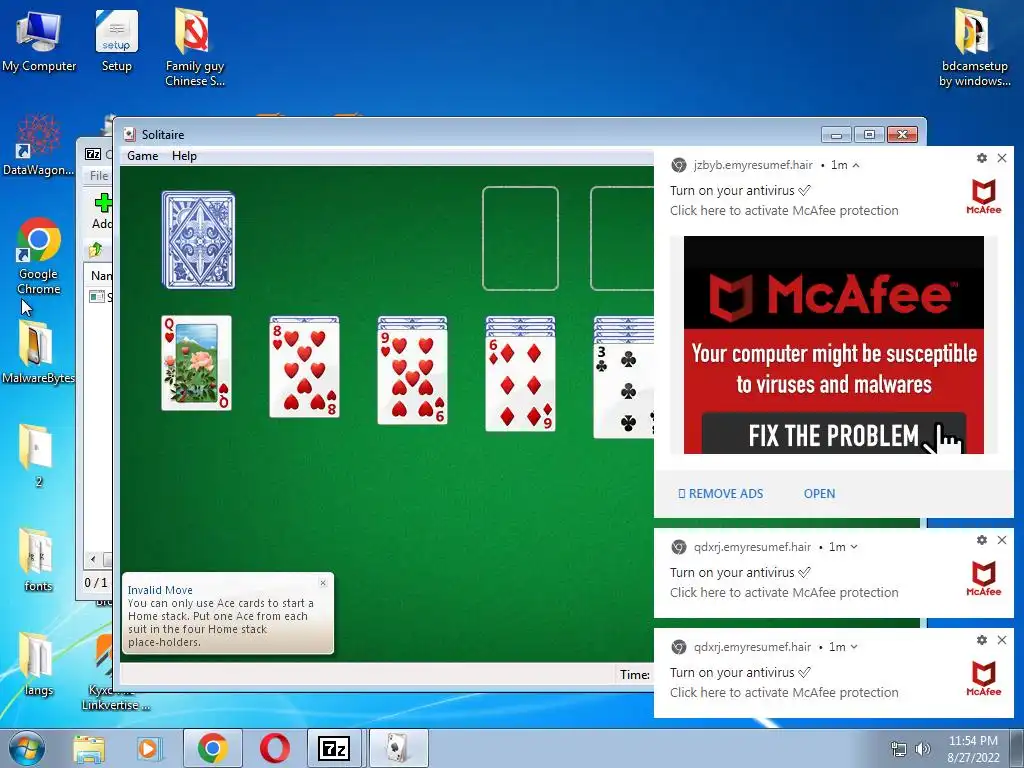Click REMOVE ADS in the notification
The width and height of the screenshot is (1024, 768).
pos(720,494)
